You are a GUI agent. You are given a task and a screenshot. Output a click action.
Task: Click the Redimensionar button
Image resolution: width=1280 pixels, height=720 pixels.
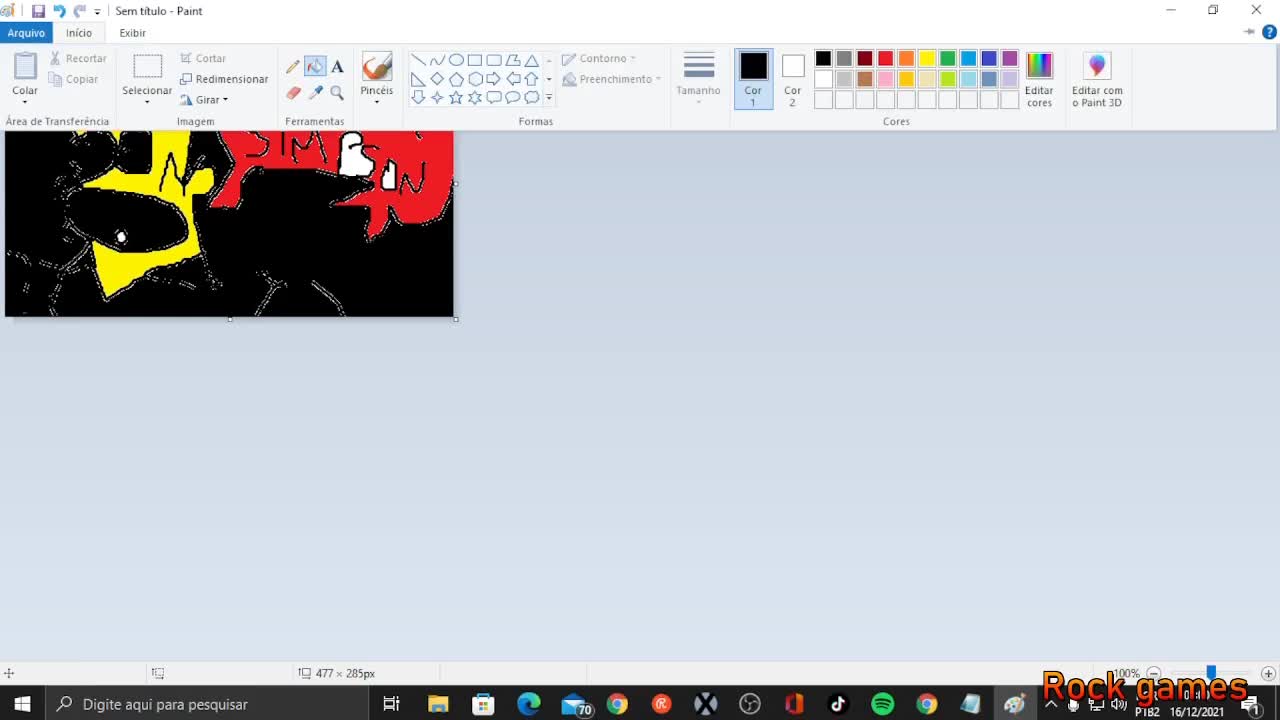[224, 79]
